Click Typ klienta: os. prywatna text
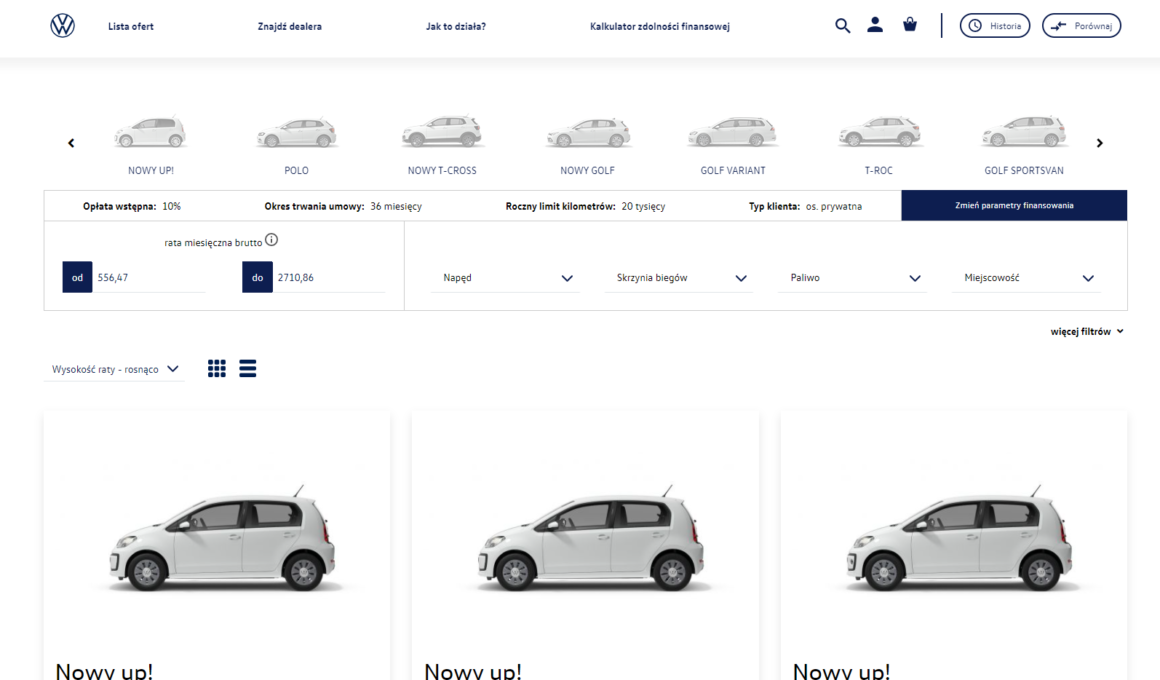 click(x=805, y=206)
